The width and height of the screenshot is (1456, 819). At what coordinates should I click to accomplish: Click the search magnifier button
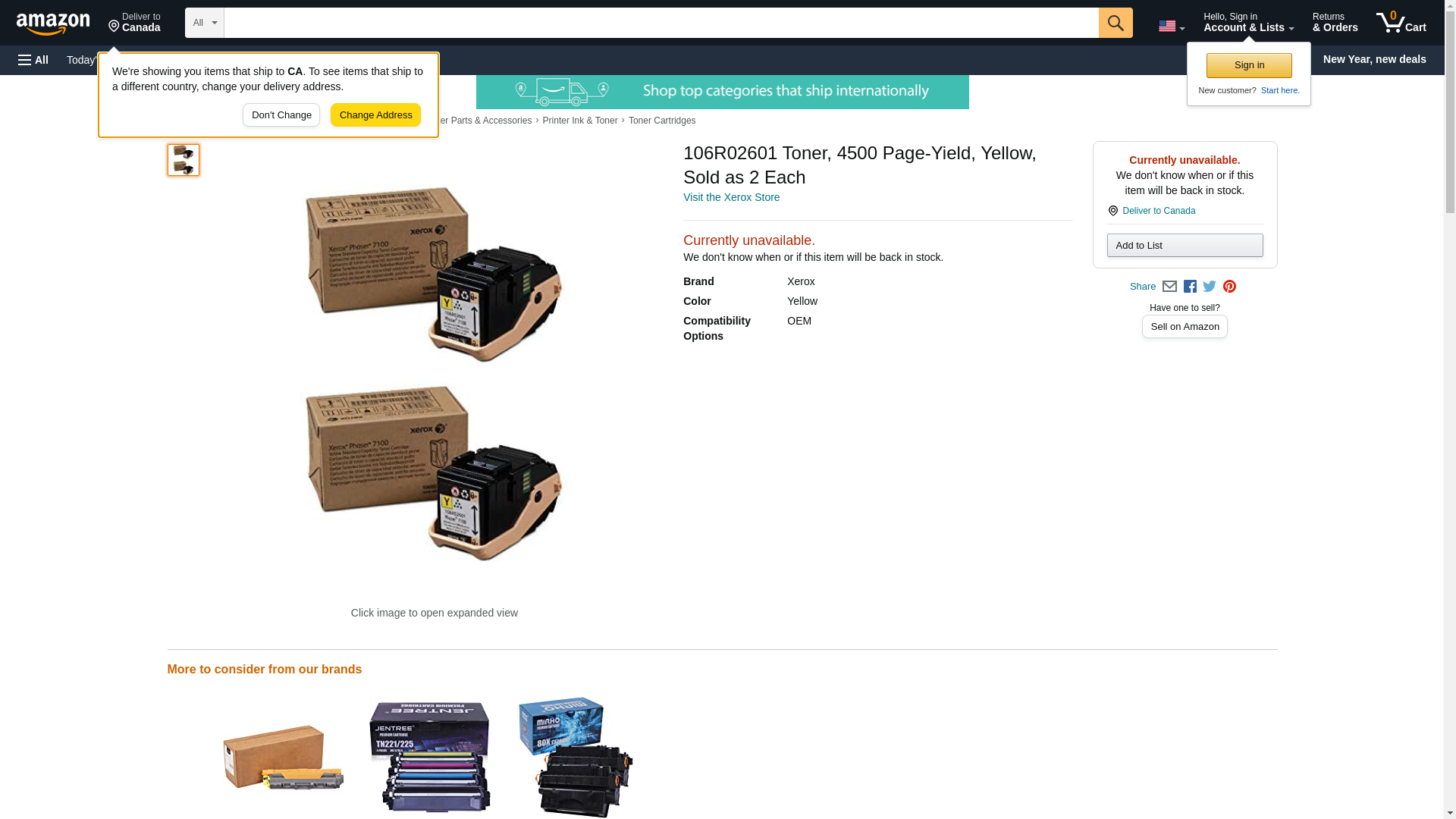point(1115,23)
